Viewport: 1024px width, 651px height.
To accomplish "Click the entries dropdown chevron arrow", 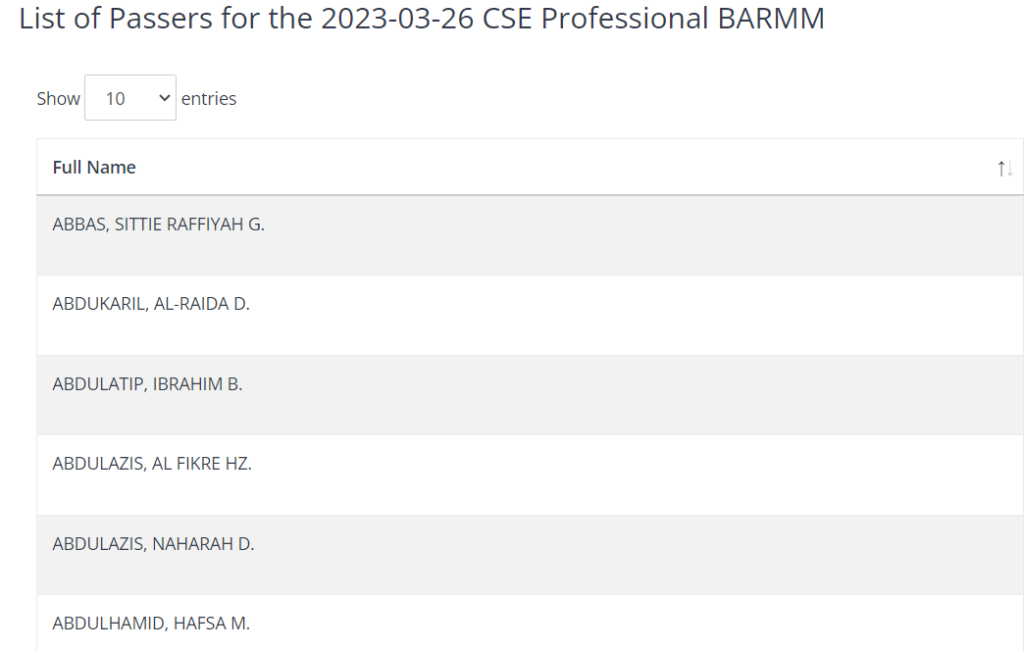I will click(163, 98).
